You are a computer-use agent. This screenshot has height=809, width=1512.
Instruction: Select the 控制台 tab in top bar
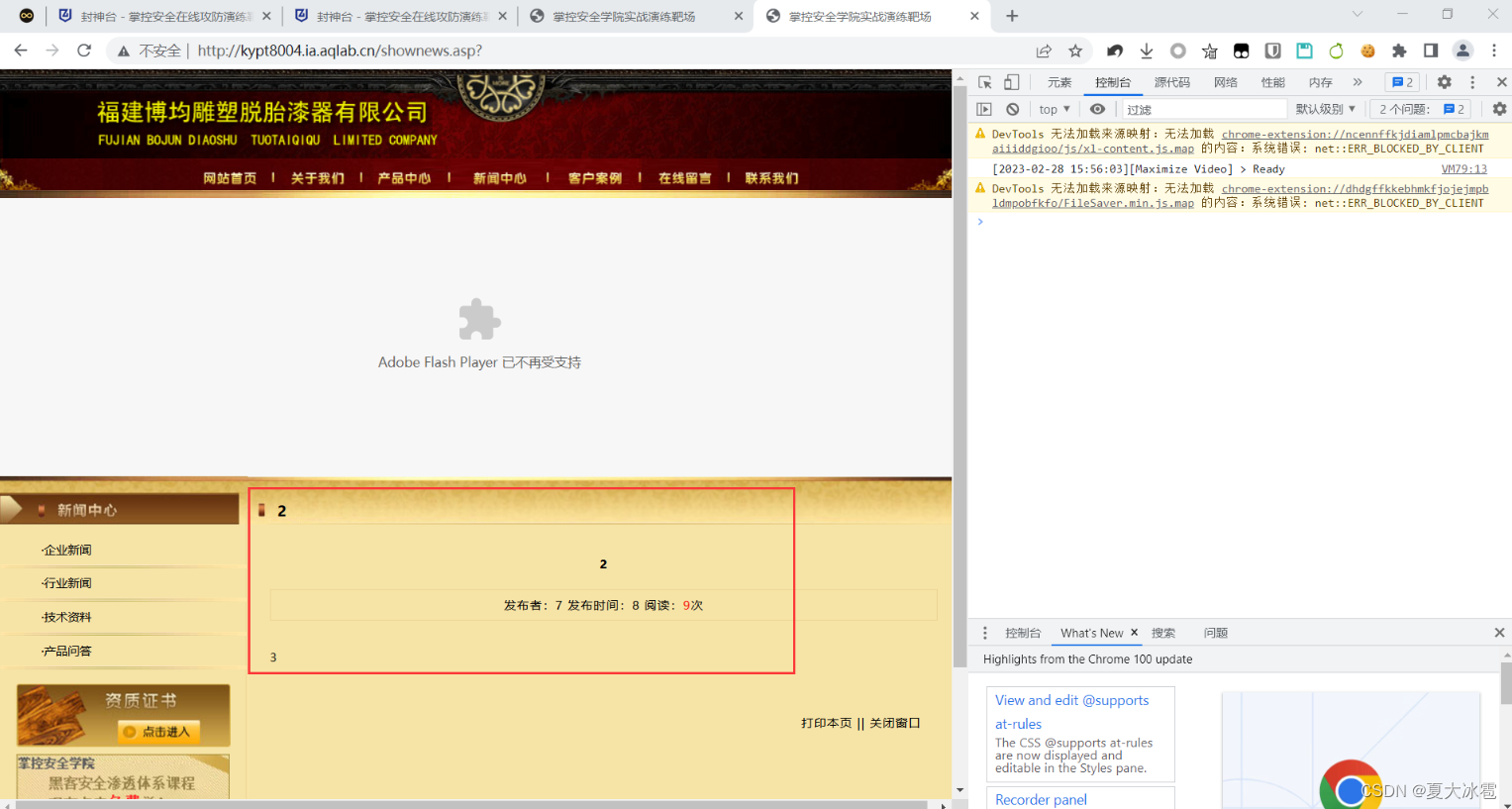[1113, 82]
